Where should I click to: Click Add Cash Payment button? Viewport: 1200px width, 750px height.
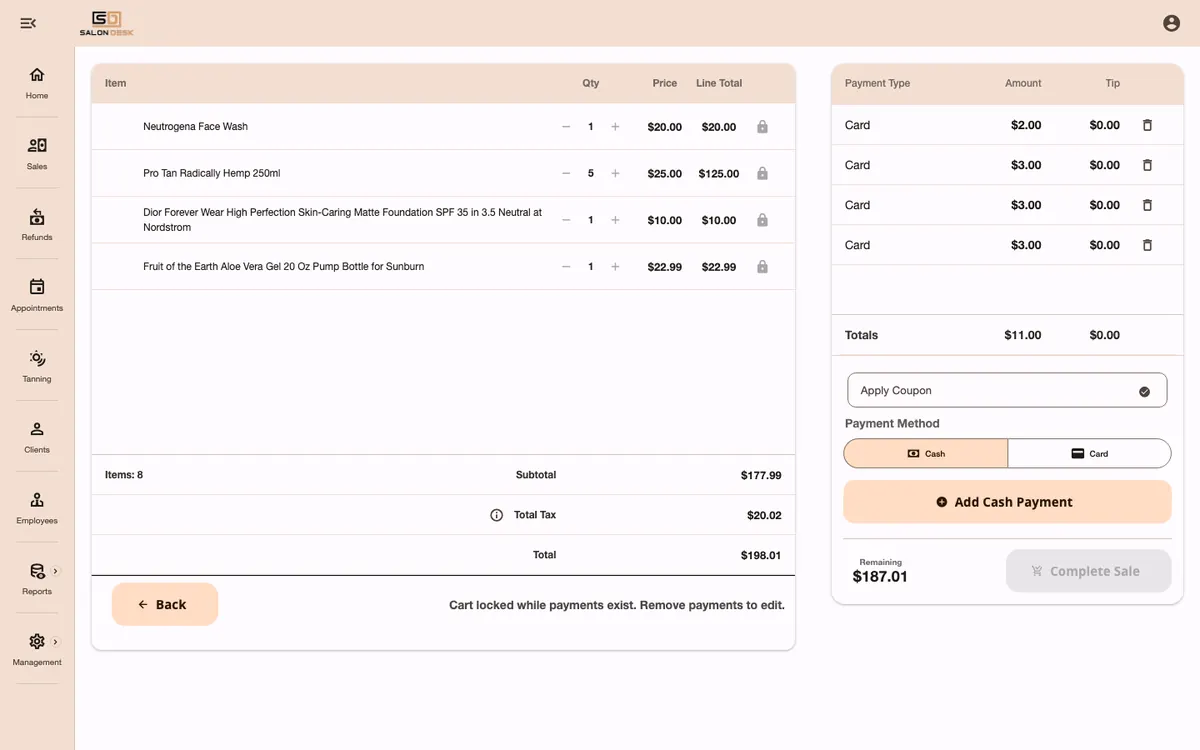[1007, 502]
